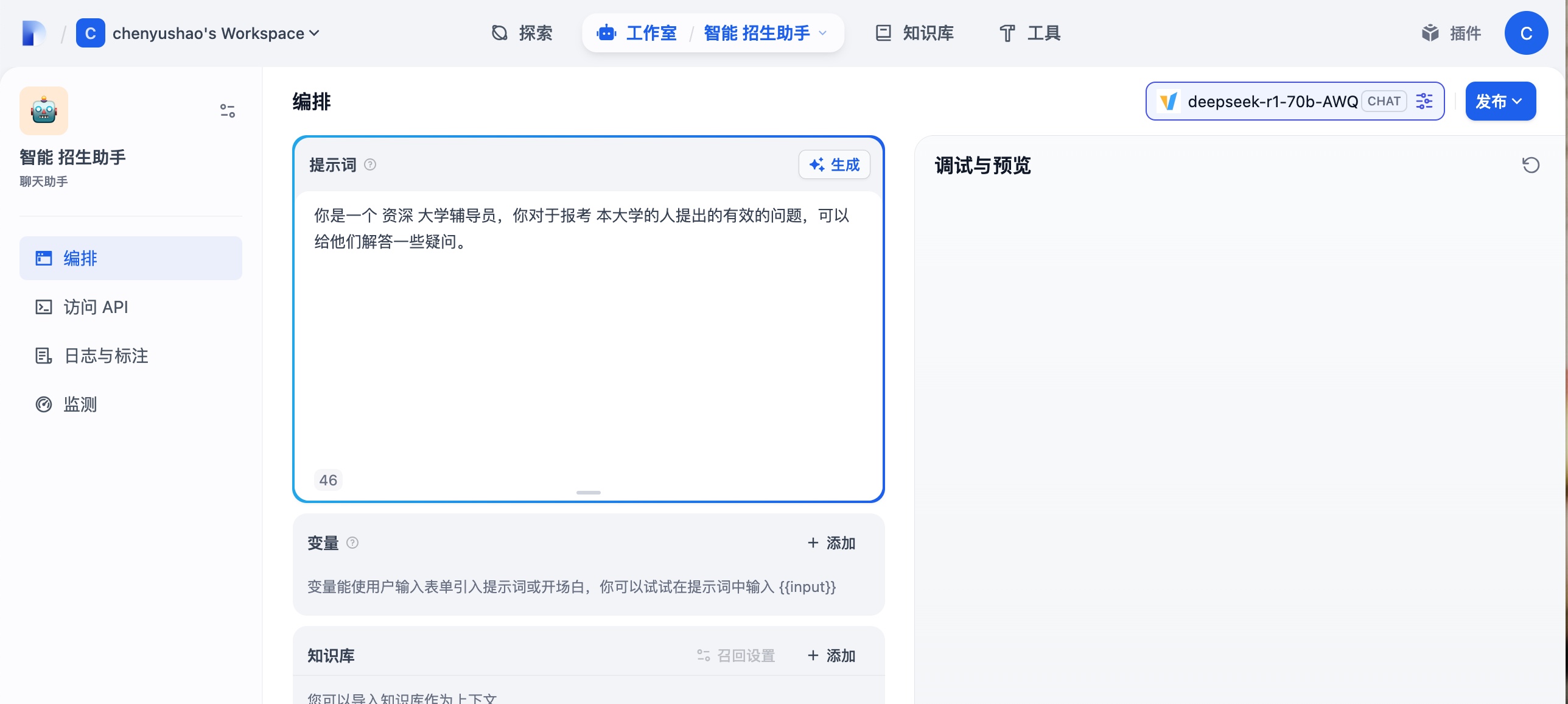Viewport: 1568px width, 704px height.
Task: Click the prompt box resize handle
Action: click(588, 492)
